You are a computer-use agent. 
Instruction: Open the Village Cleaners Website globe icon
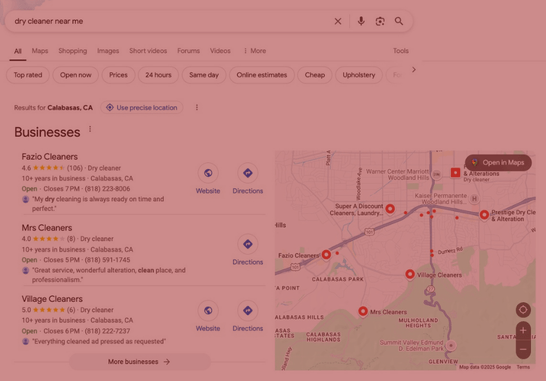(208, 310)
